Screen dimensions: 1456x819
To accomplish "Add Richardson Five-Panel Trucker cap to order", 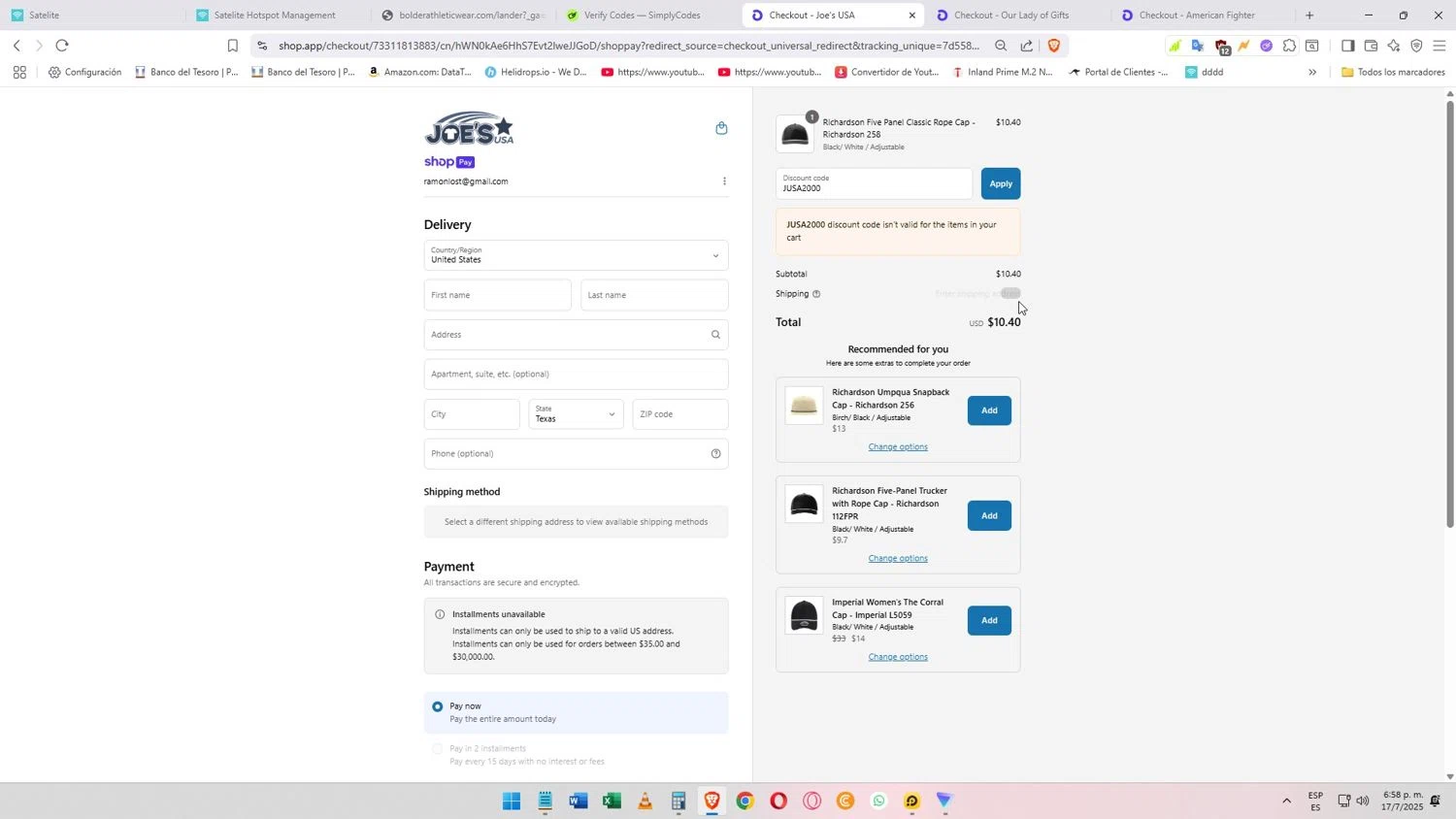I will tap(989, 515).
